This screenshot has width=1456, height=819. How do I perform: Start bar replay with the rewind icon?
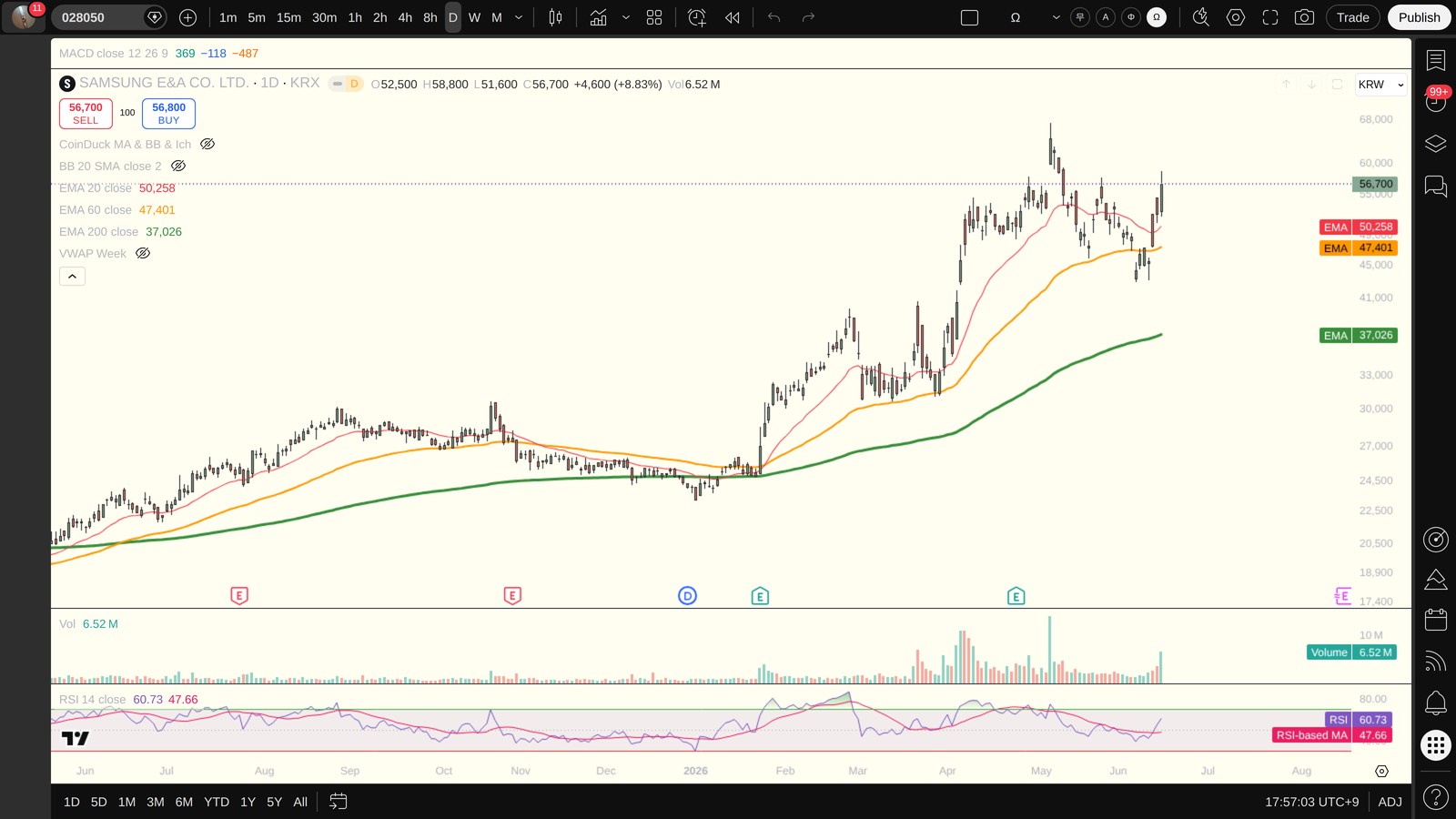(x=733, y=17)
